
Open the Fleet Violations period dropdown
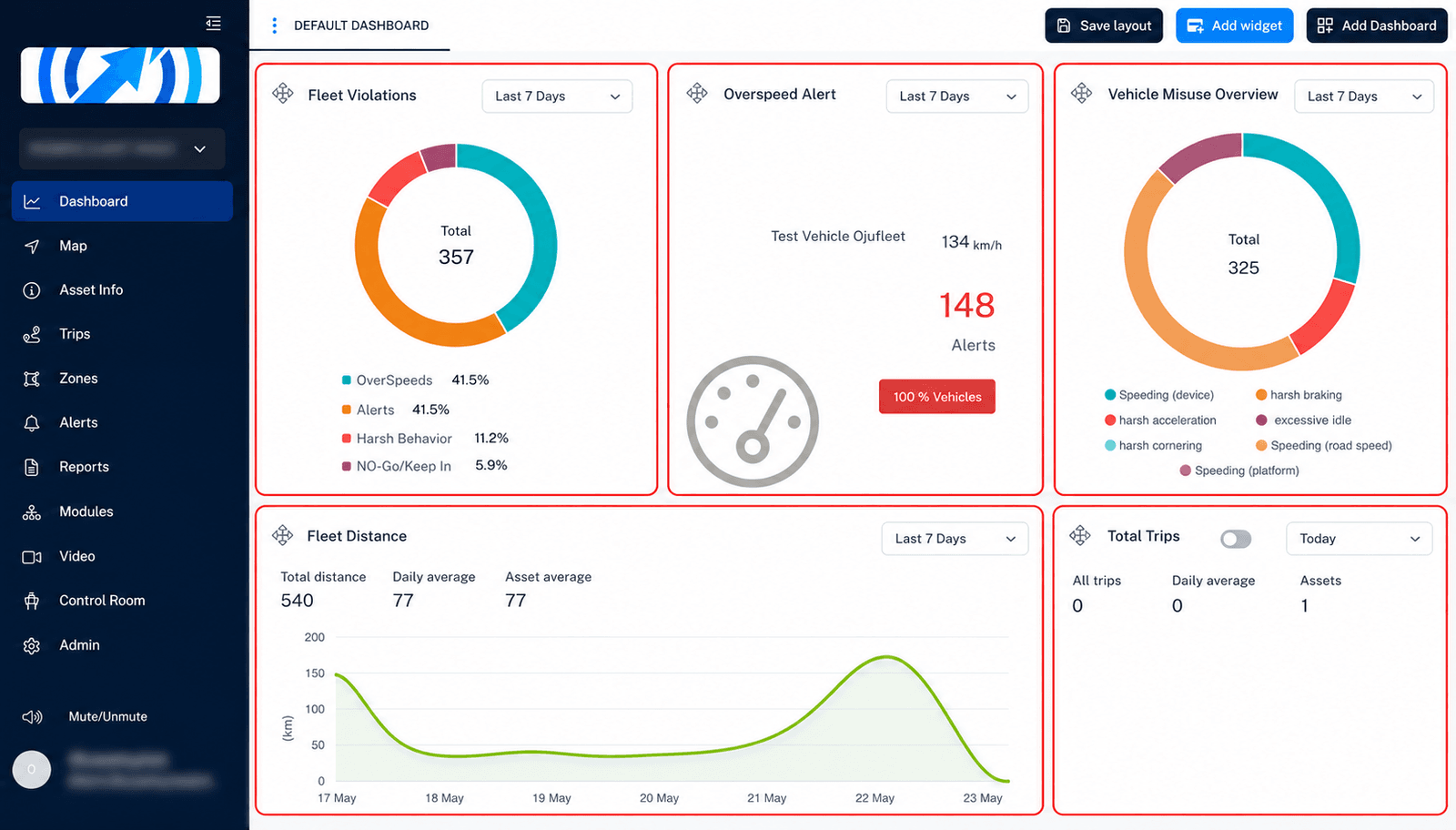coord(557,96)
